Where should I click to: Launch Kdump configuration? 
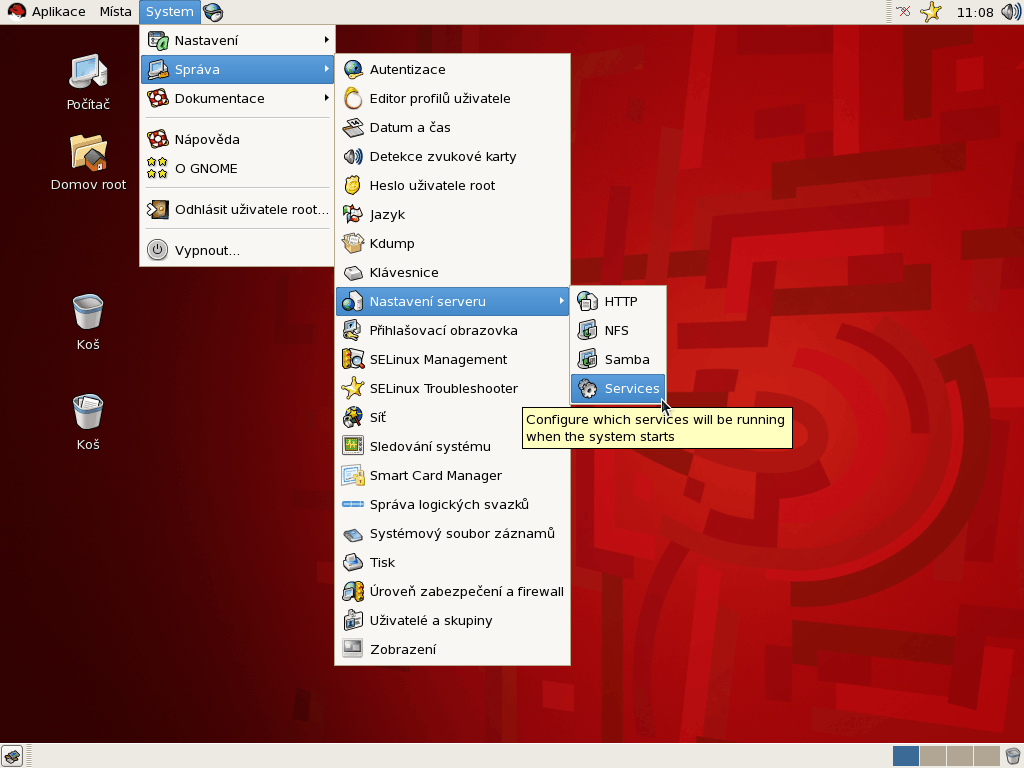[453, 244]
